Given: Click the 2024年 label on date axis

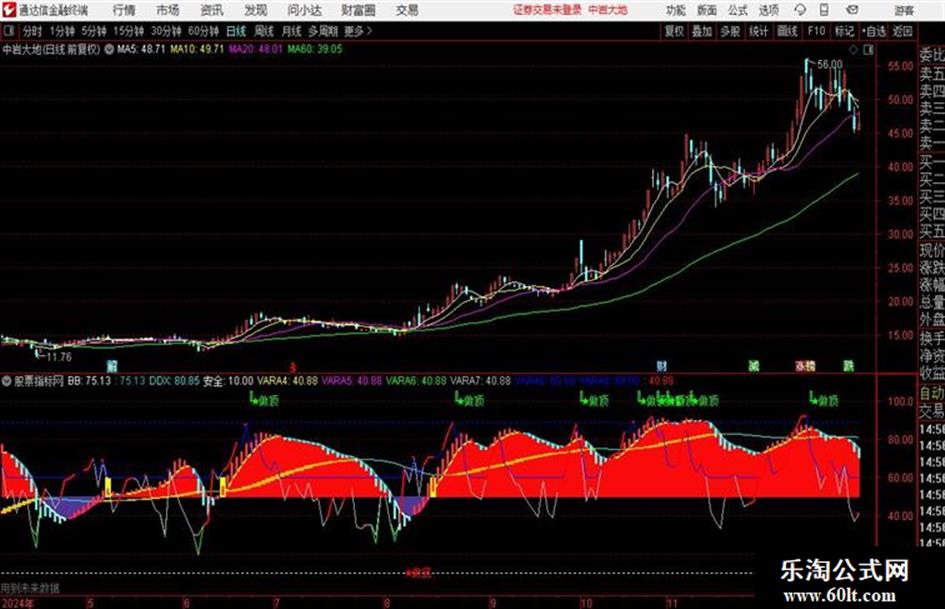Looking at the screenshot, I should 17,603.
